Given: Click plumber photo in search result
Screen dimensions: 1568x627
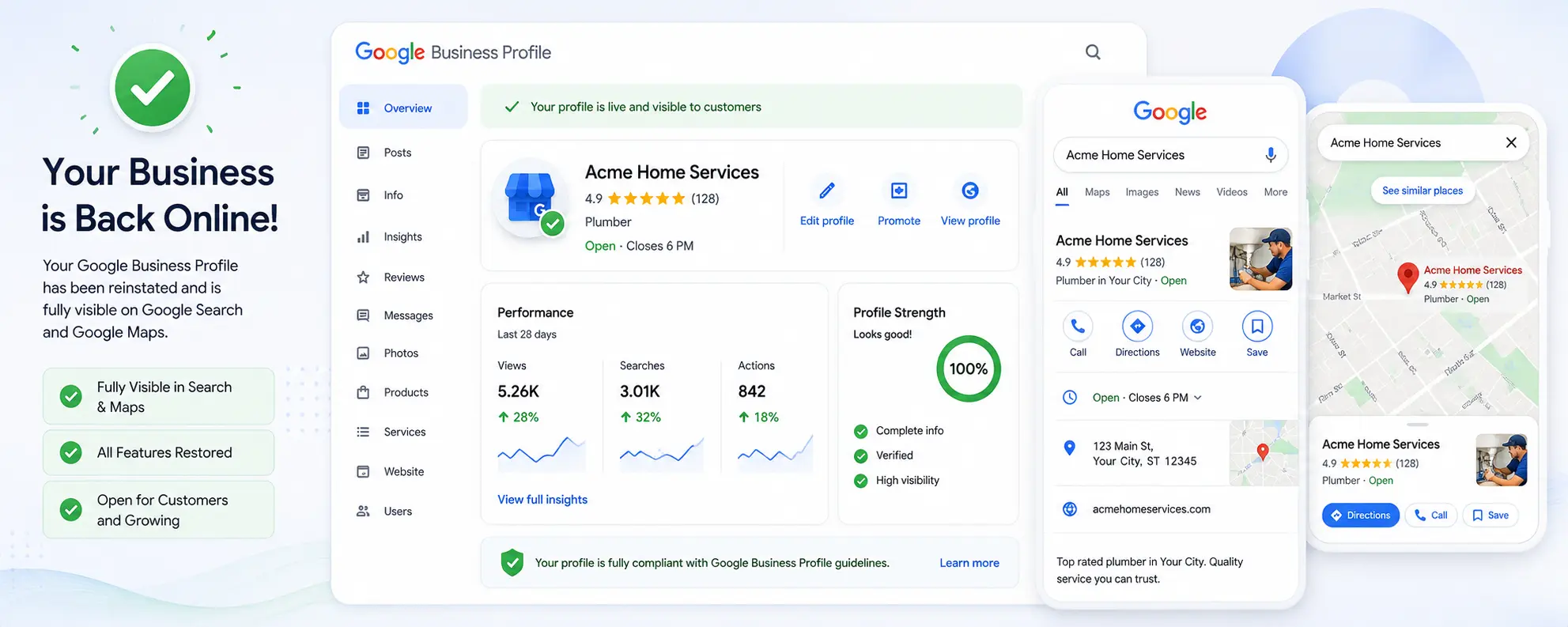Looking at the screenshot, I should (x=1260, y=259).
